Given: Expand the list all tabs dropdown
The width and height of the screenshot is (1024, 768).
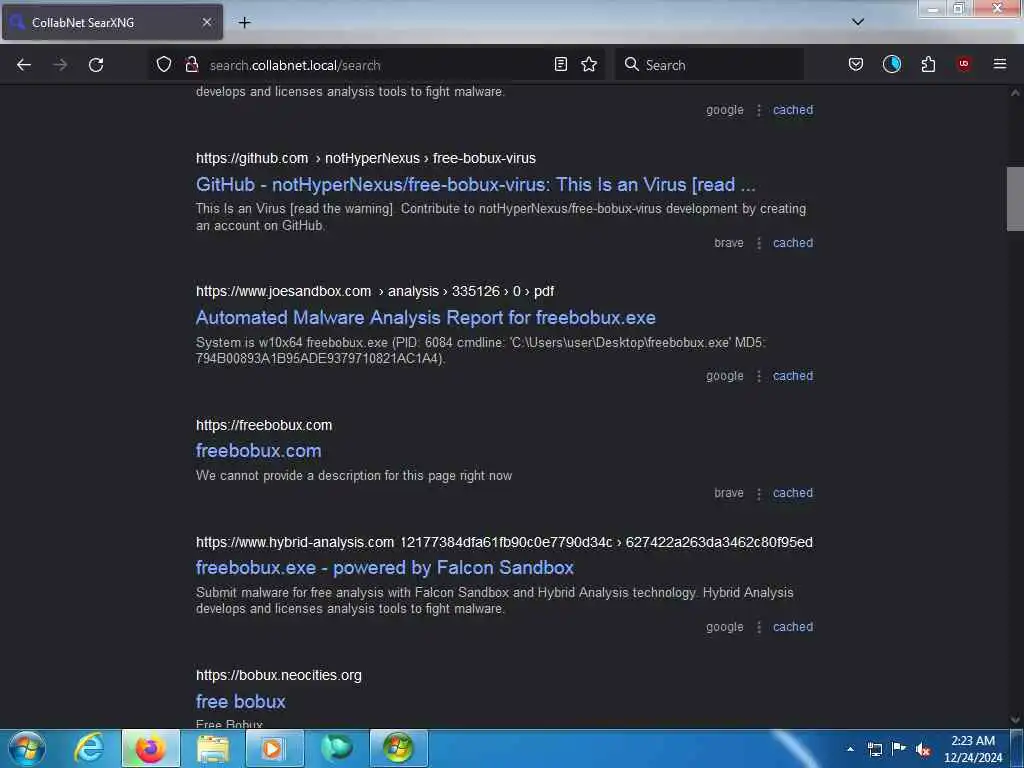Looking at the screenshot, I should (x=858, y=22).
